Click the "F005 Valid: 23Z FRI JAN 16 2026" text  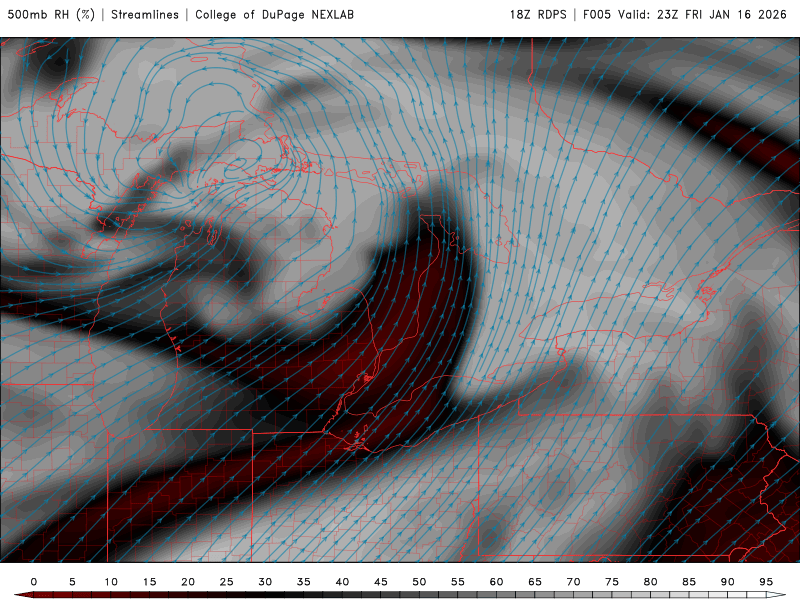pyautogui.click(x=685, y=15)
